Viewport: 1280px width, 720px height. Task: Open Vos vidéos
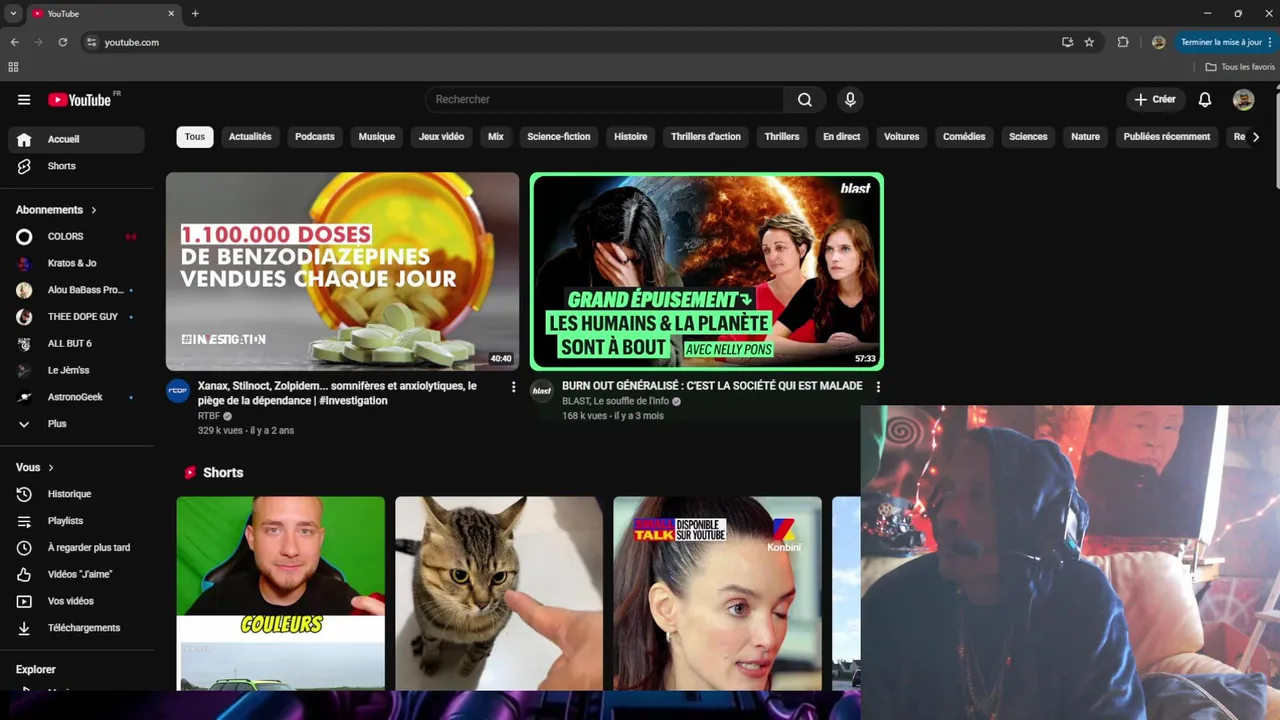click(x=76, y=601)
